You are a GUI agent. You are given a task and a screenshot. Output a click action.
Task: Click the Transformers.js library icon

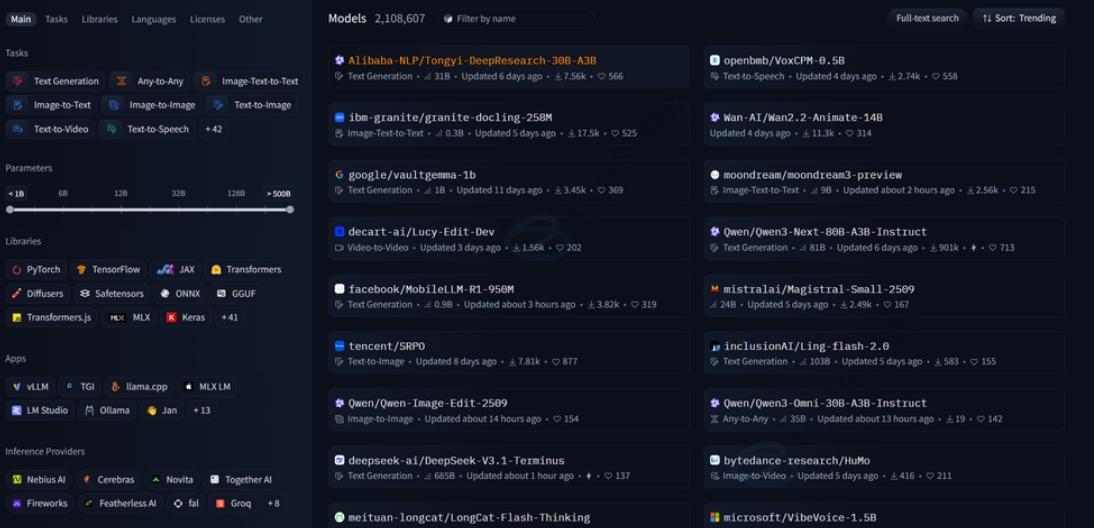[17, 317]
